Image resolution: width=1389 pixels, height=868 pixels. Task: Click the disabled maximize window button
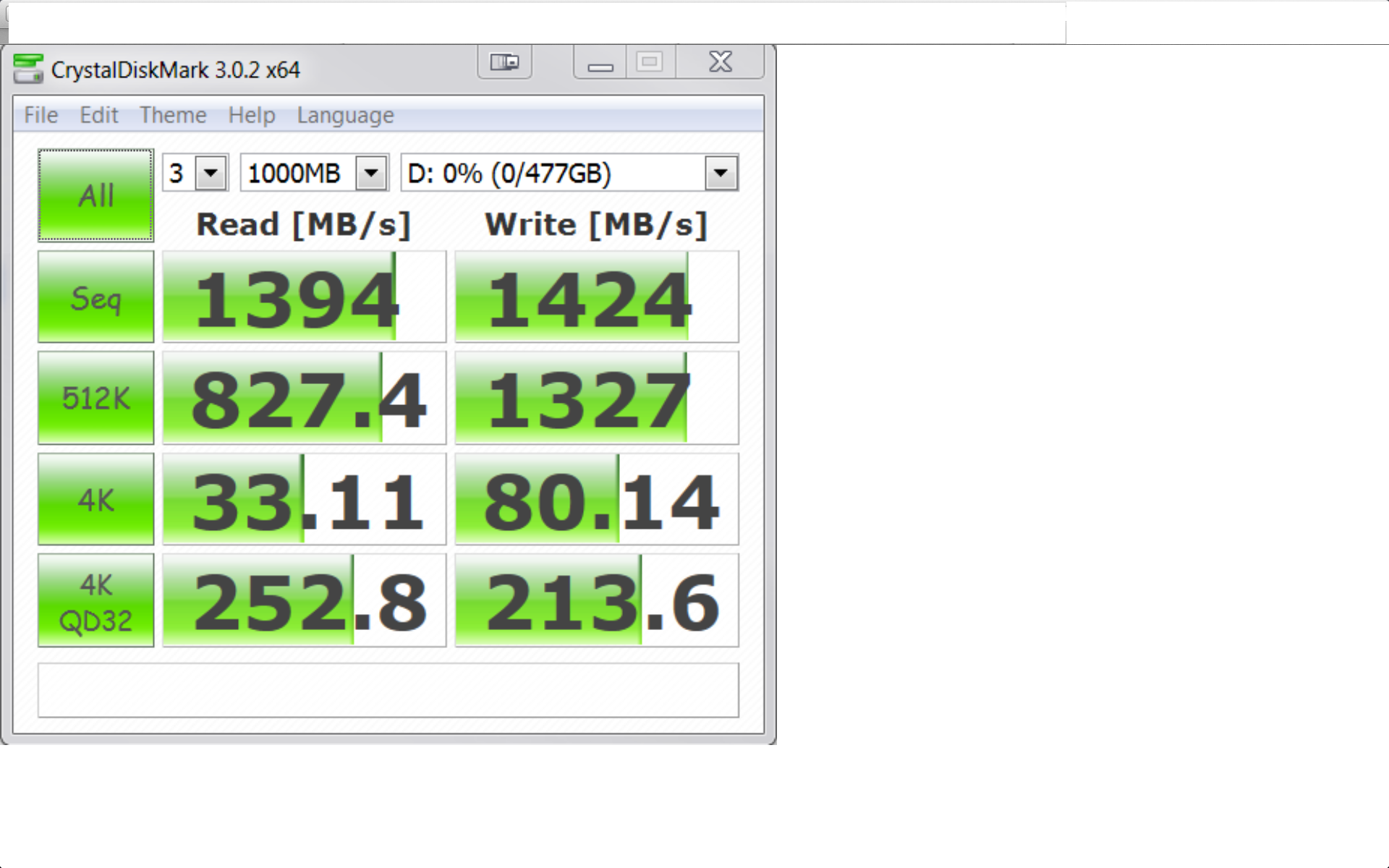[650, 62]
